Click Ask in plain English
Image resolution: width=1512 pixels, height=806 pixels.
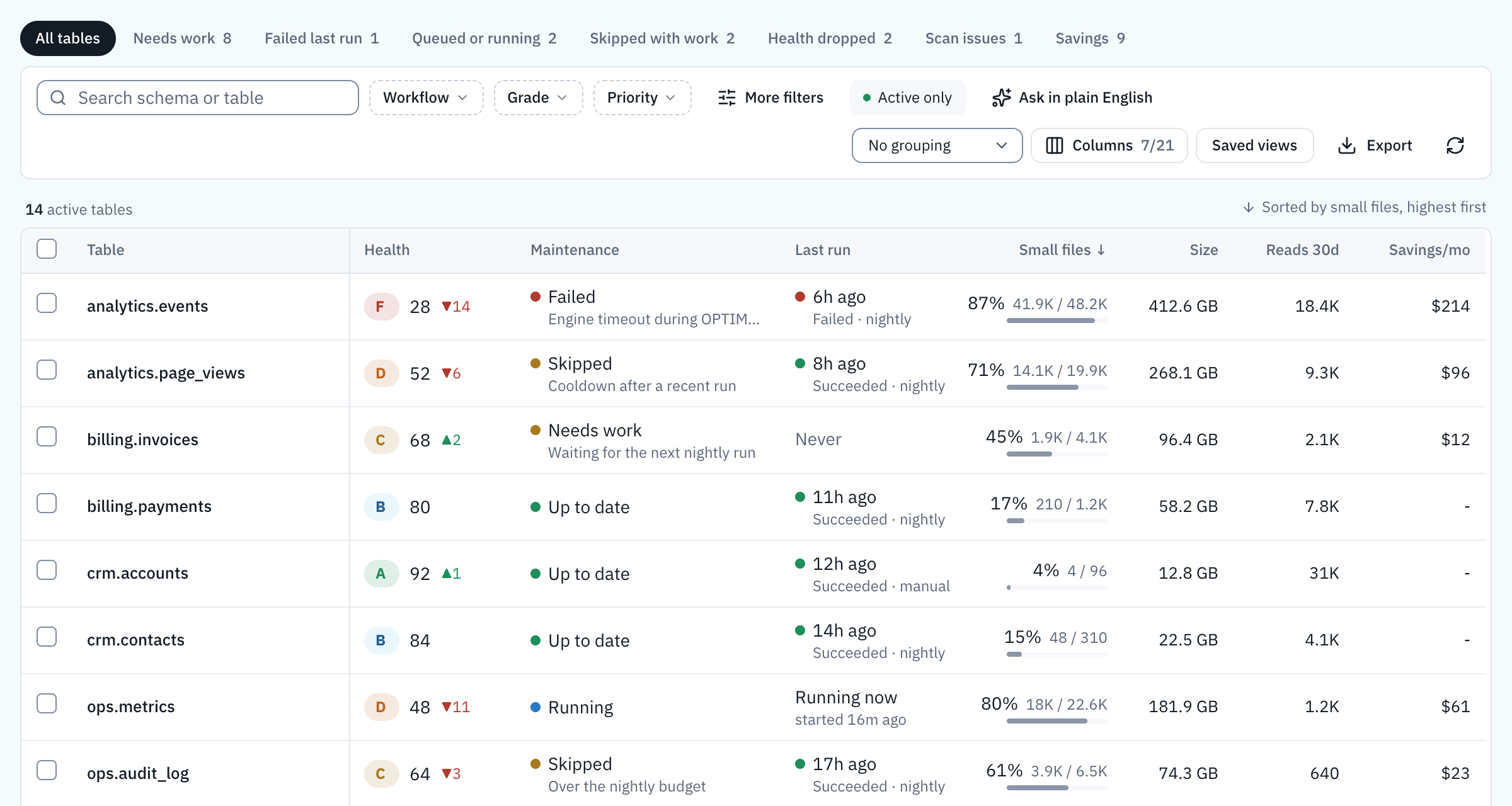pyautogui.click(x=1072, y=98)
